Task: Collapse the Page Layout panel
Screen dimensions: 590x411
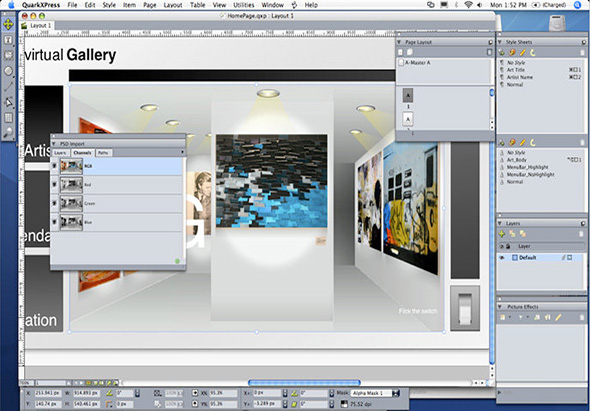Action: tap(400, 42)
